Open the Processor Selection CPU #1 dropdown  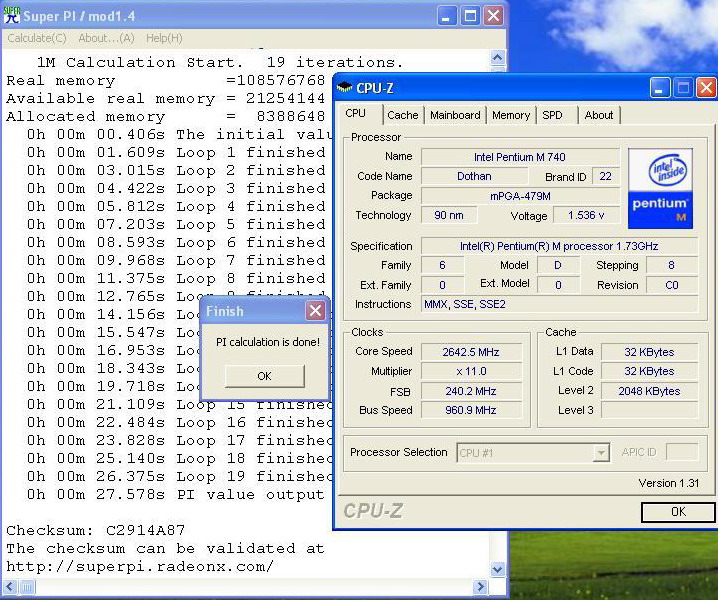(533, 453)
